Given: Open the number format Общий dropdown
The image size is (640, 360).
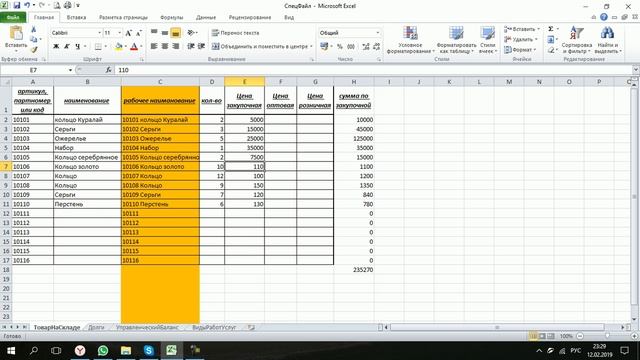Looking at the screenshot, I should tap(378, 33).
